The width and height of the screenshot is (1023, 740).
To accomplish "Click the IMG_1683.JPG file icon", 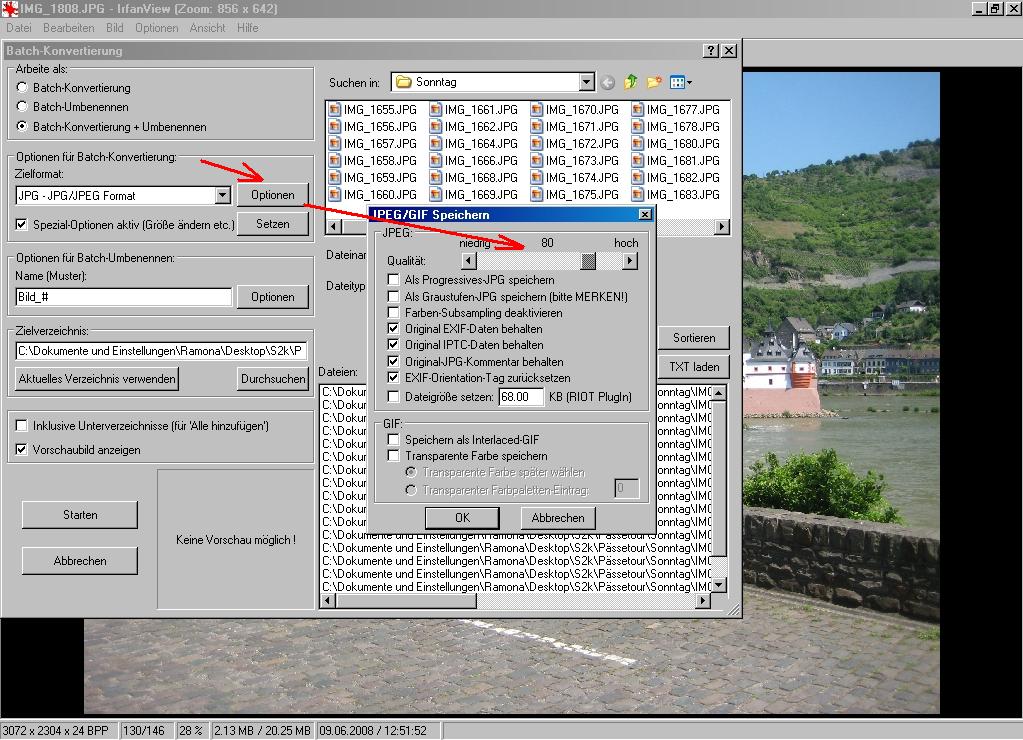I will tap(637, 195).
